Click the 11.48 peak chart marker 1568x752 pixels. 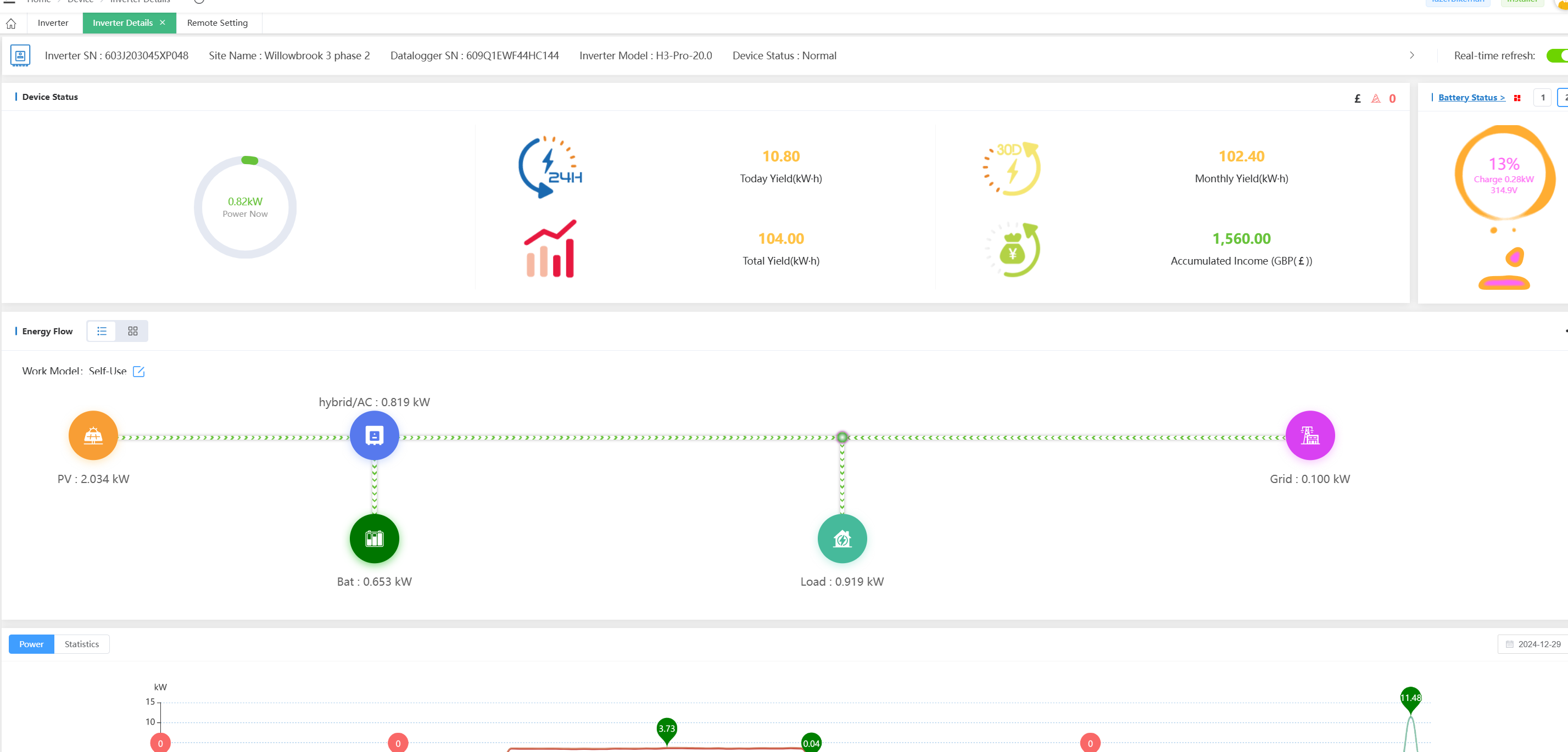[1410, 698]
